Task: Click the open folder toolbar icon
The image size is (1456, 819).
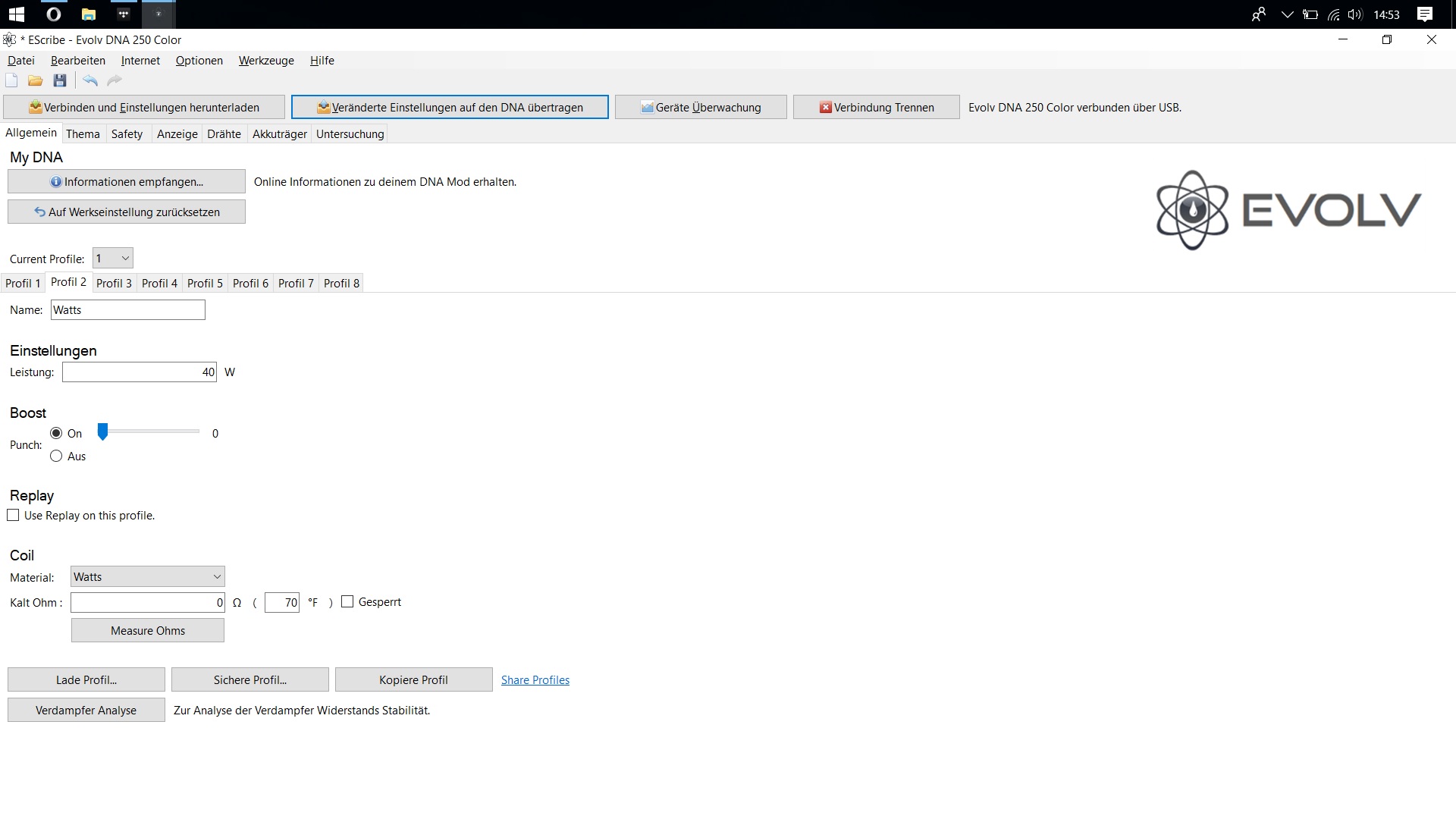Action: [35, 80]
